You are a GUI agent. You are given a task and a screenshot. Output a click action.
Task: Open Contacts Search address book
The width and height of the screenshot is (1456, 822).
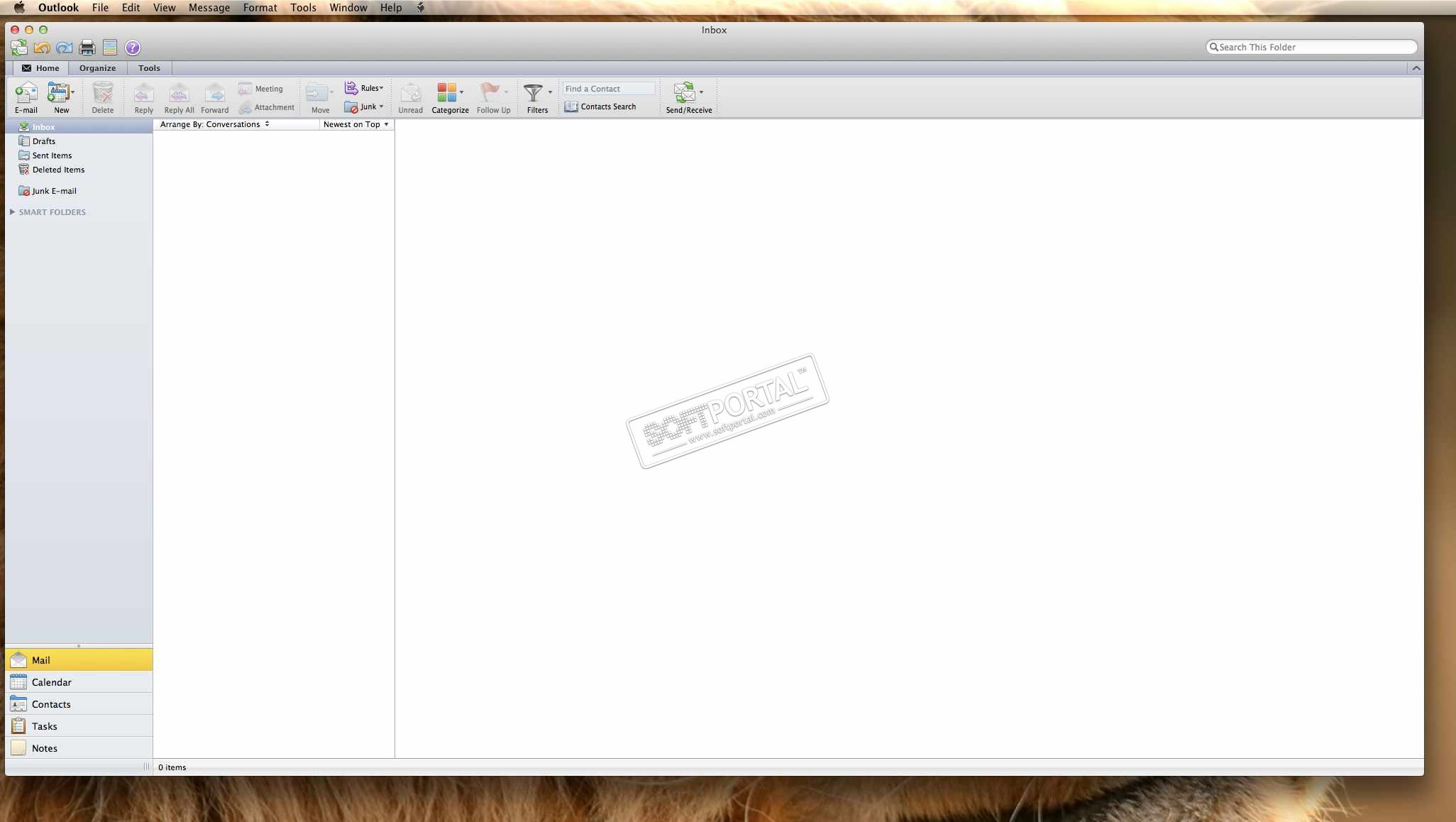[x=601, y=106]
